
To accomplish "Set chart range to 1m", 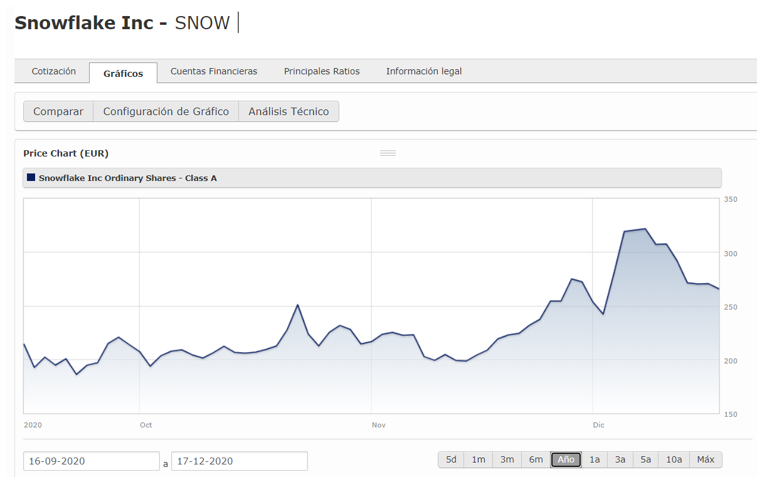I will pos(479,460).
